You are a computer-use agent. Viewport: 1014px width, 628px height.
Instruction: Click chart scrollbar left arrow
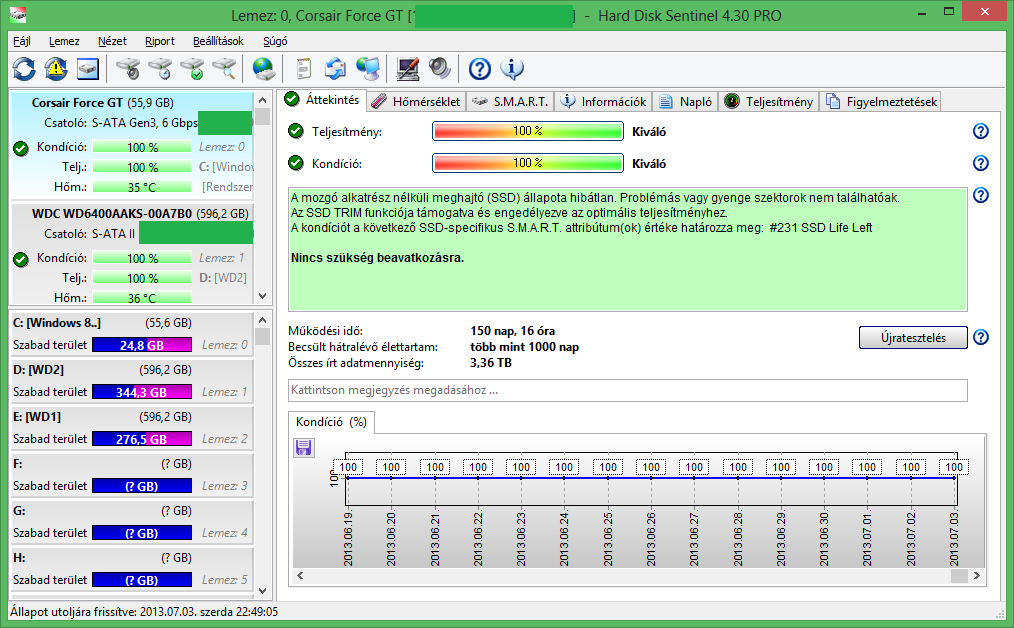[299, 576]
